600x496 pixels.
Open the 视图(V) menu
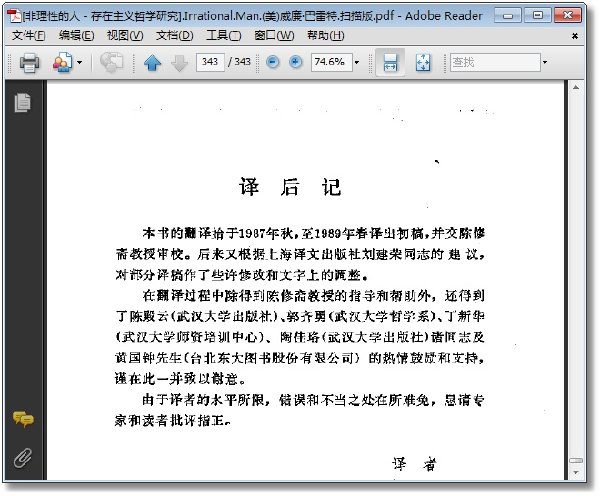[125, 36]
